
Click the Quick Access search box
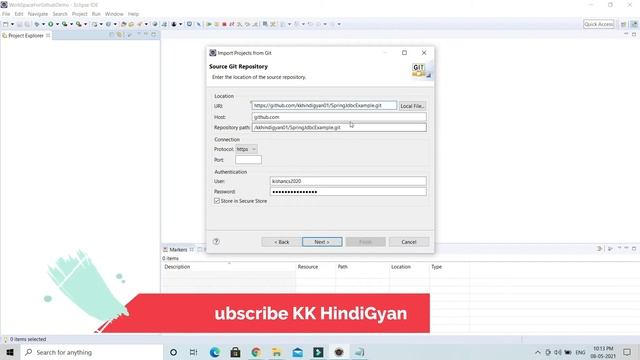pyautogui.click(x=598, y=24)
